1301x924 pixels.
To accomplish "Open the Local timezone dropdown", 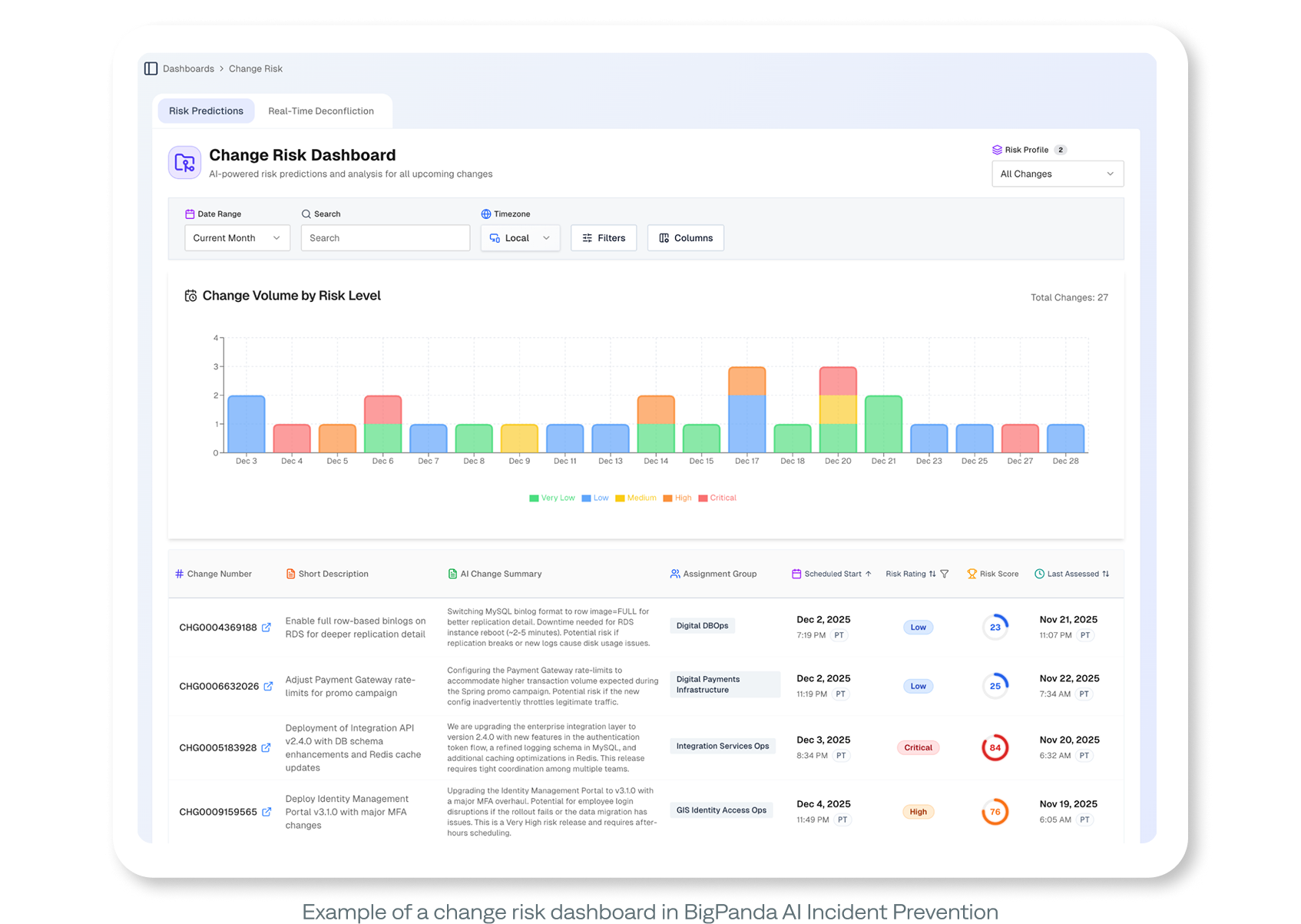I will (x=520, y=238).
